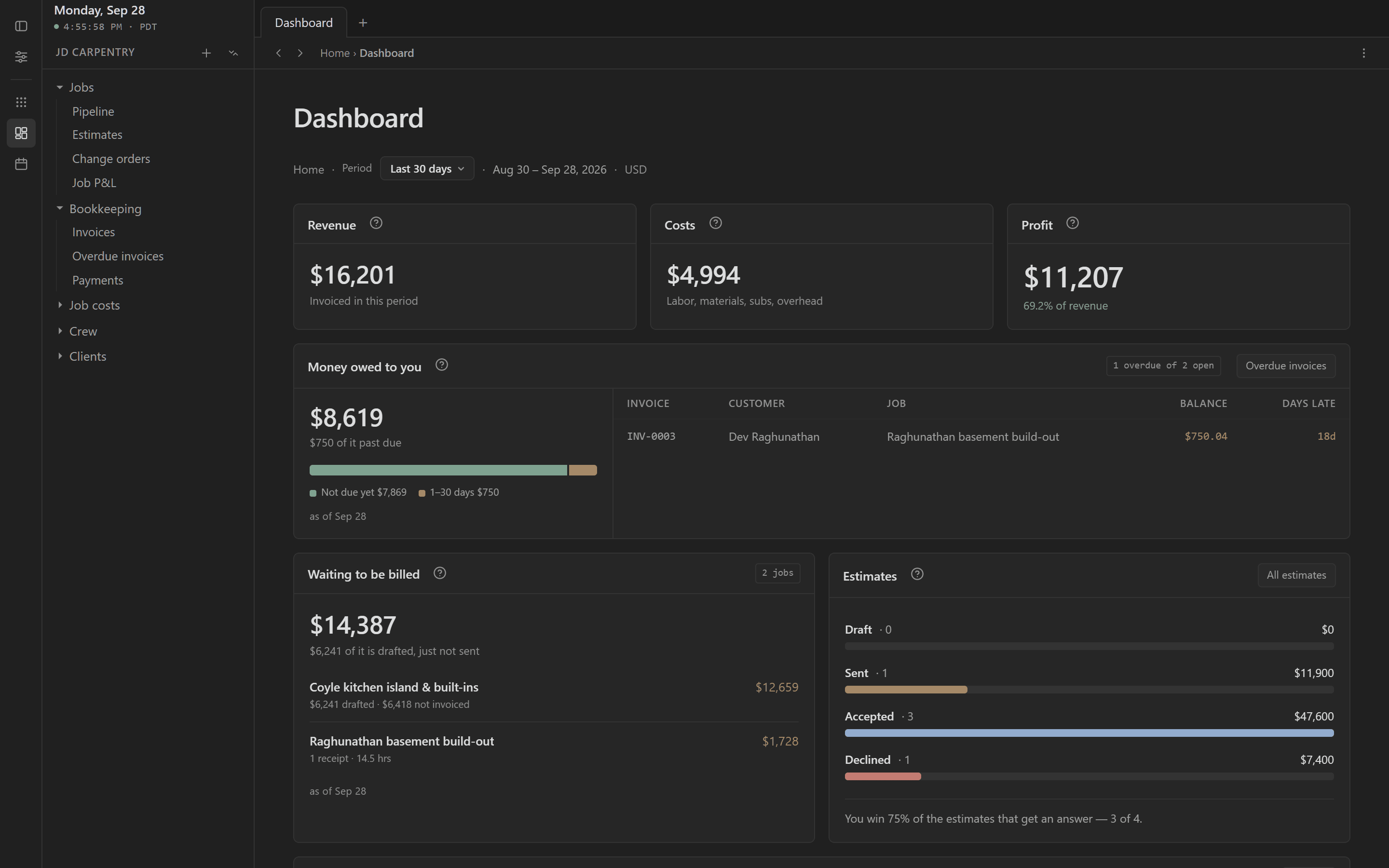Open Payments in the sidebar
The height and width of the screenshot is (868, 1389).
[x=97, y=281]
